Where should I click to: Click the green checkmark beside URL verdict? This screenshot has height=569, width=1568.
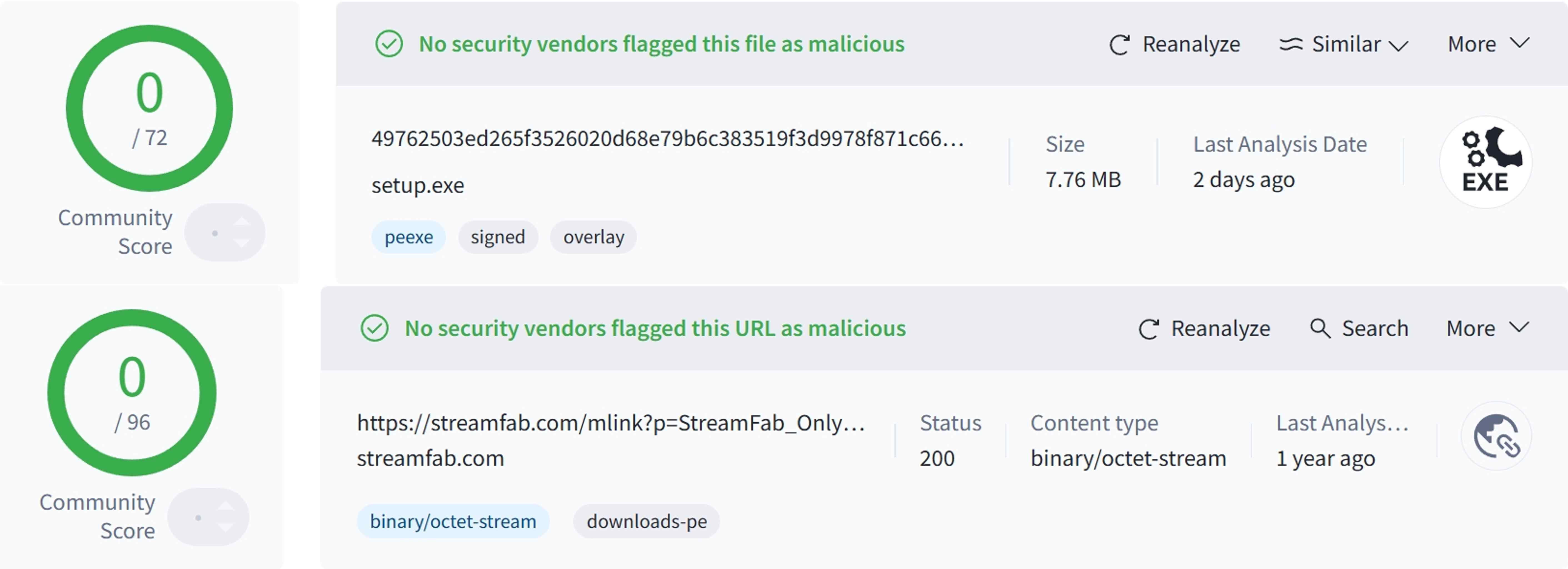coord(376,328)
